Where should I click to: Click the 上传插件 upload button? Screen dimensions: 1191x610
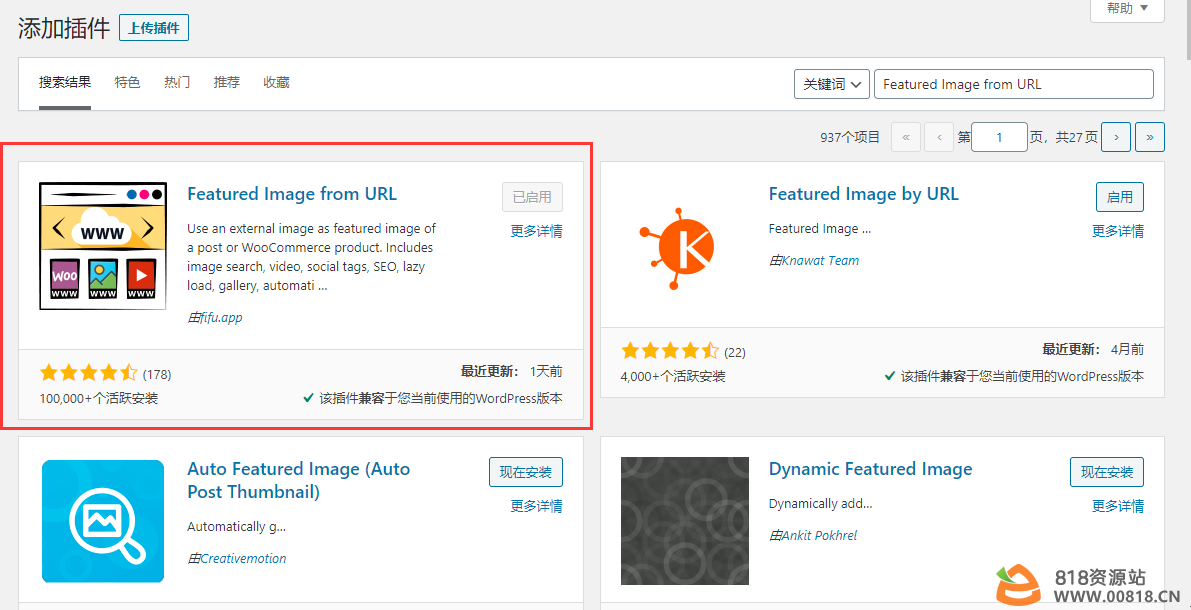click(154, 28)
